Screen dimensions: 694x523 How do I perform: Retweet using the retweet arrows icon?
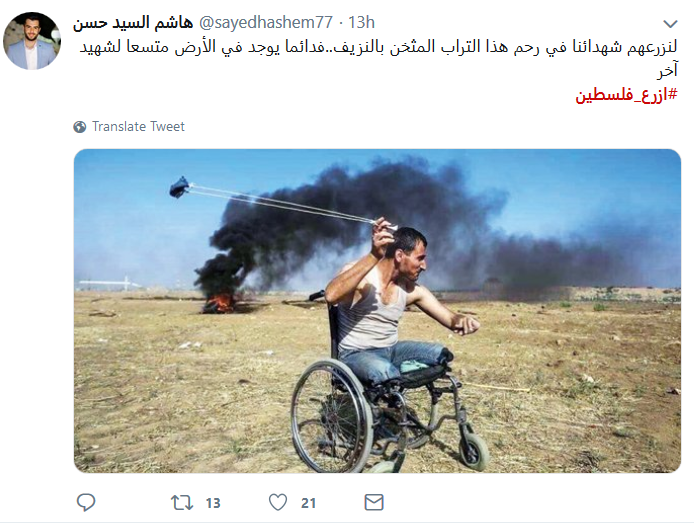pos(182,503)
